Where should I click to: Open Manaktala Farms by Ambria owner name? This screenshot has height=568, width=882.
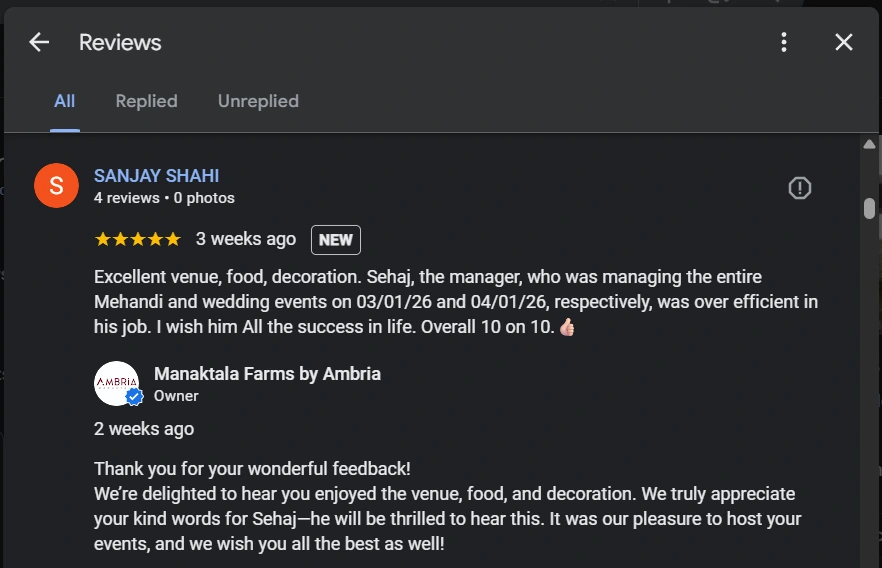tap(267, 374)
